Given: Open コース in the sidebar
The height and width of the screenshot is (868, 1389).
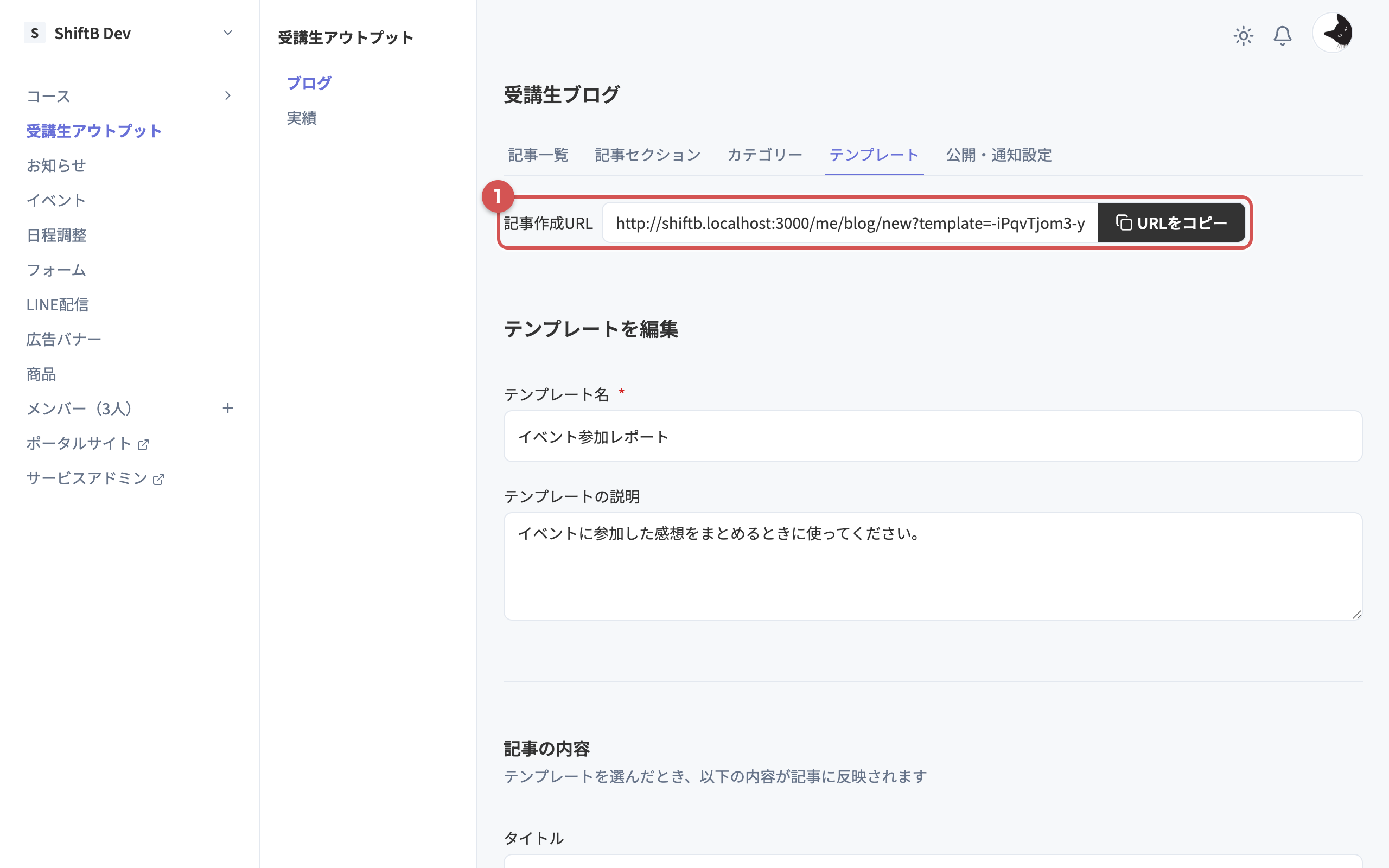Looking at the screenshot, I should coord(48,96).
